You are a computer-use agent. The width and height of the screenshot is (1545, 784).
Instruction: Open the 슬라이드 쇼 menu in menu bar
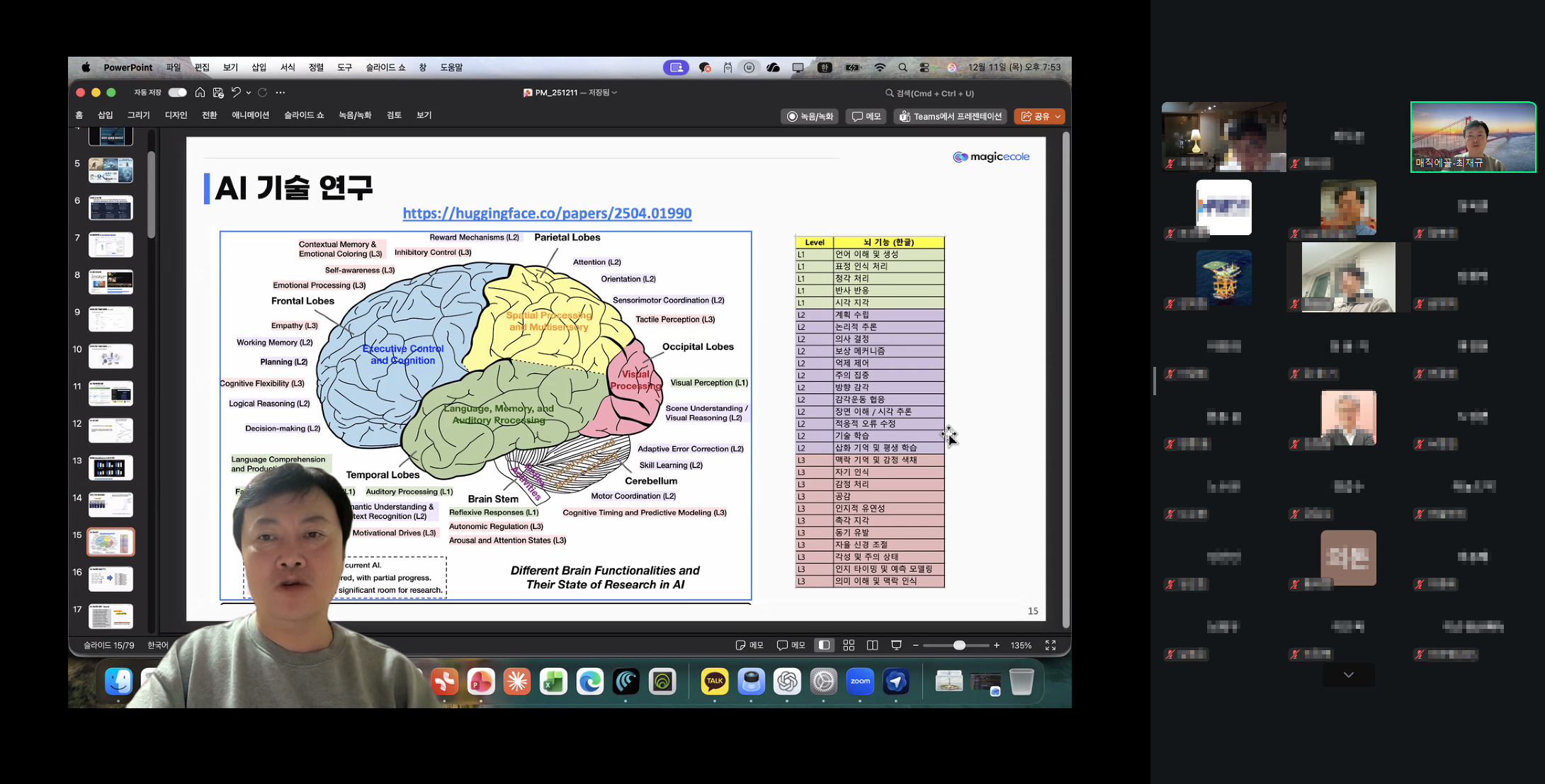pyautogui.click(x=385, y=67)
